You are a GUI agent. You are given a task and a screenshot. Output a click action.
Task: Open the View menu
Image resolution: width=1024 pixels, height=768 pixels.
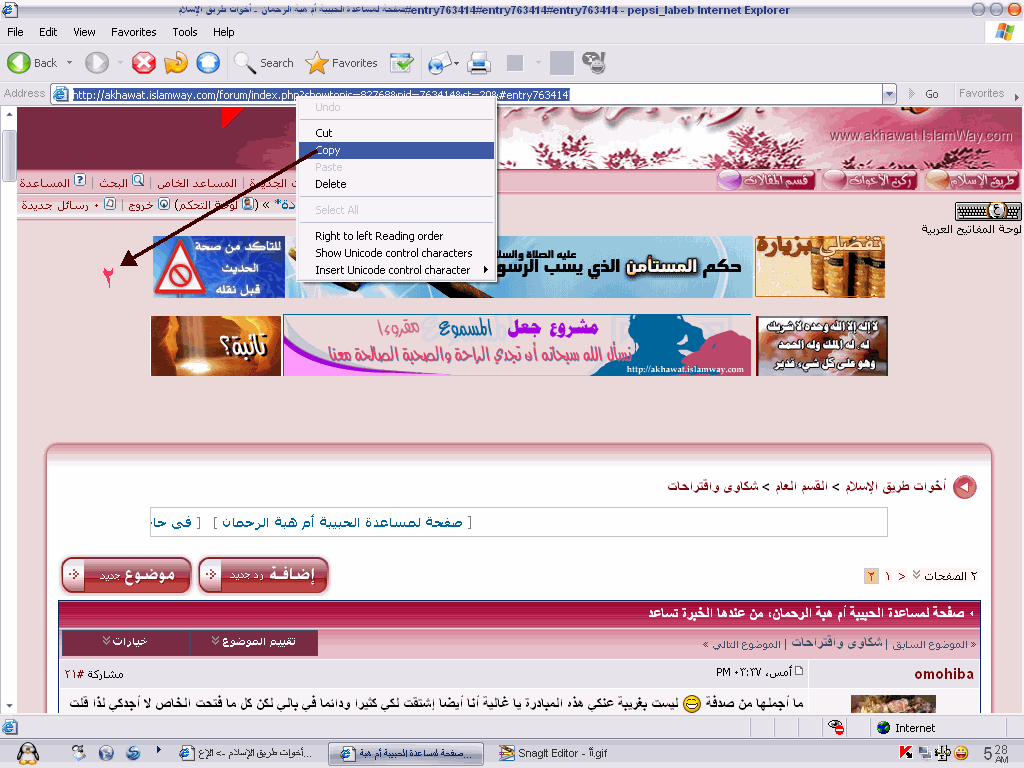(84, 32)
